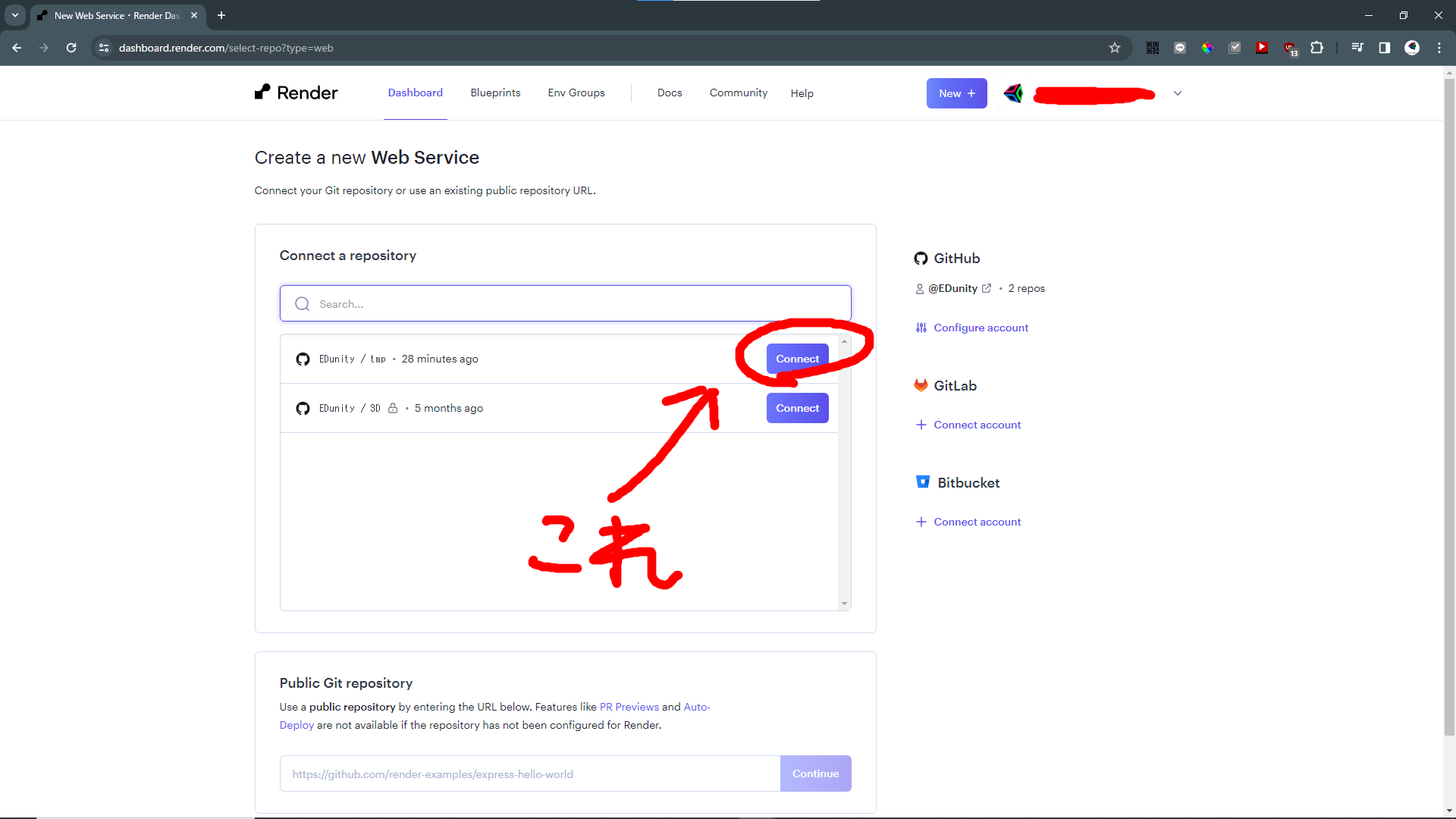1456x819 pixels.
Task: Open @EDunity GitHub external link icon
Action: [987, 288]
